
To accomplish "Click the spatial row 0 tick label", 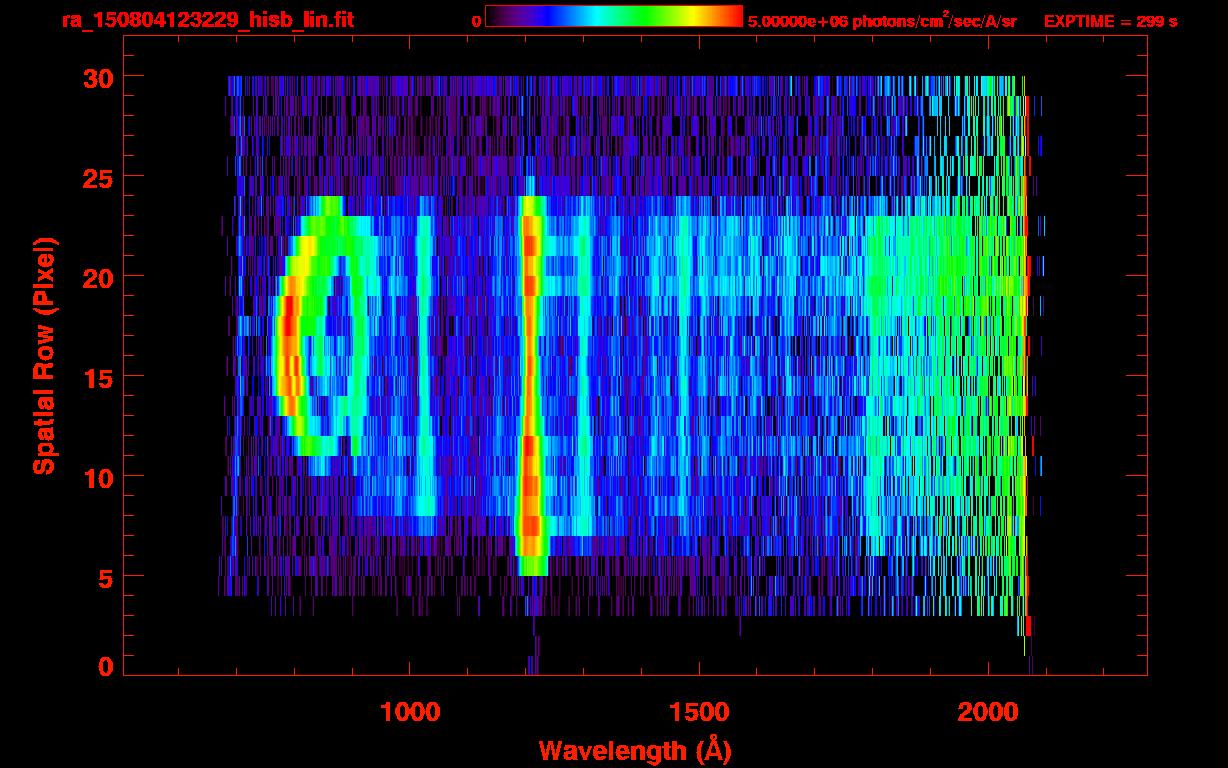I will coord(105,666).
